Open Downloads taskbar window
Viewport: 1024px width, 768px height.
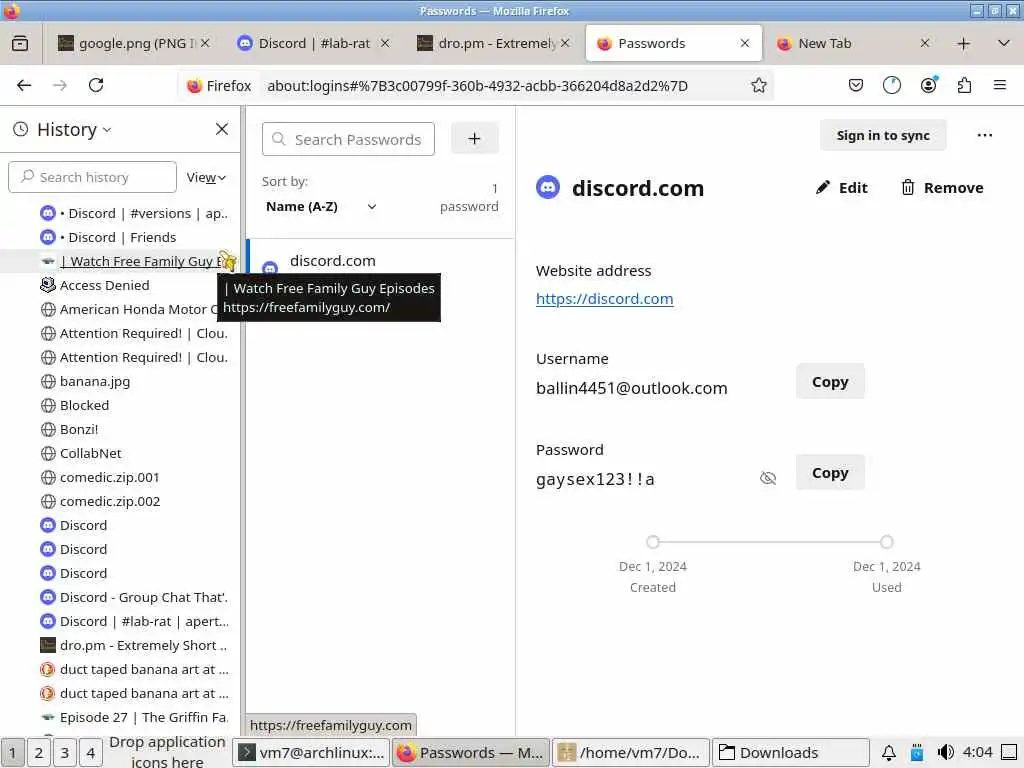(790, 753)
